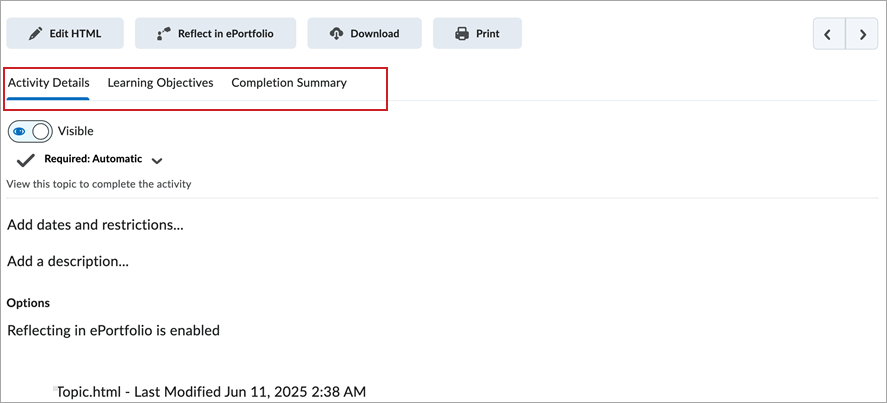Toggle the Visible switch off

tap(30, 131)
